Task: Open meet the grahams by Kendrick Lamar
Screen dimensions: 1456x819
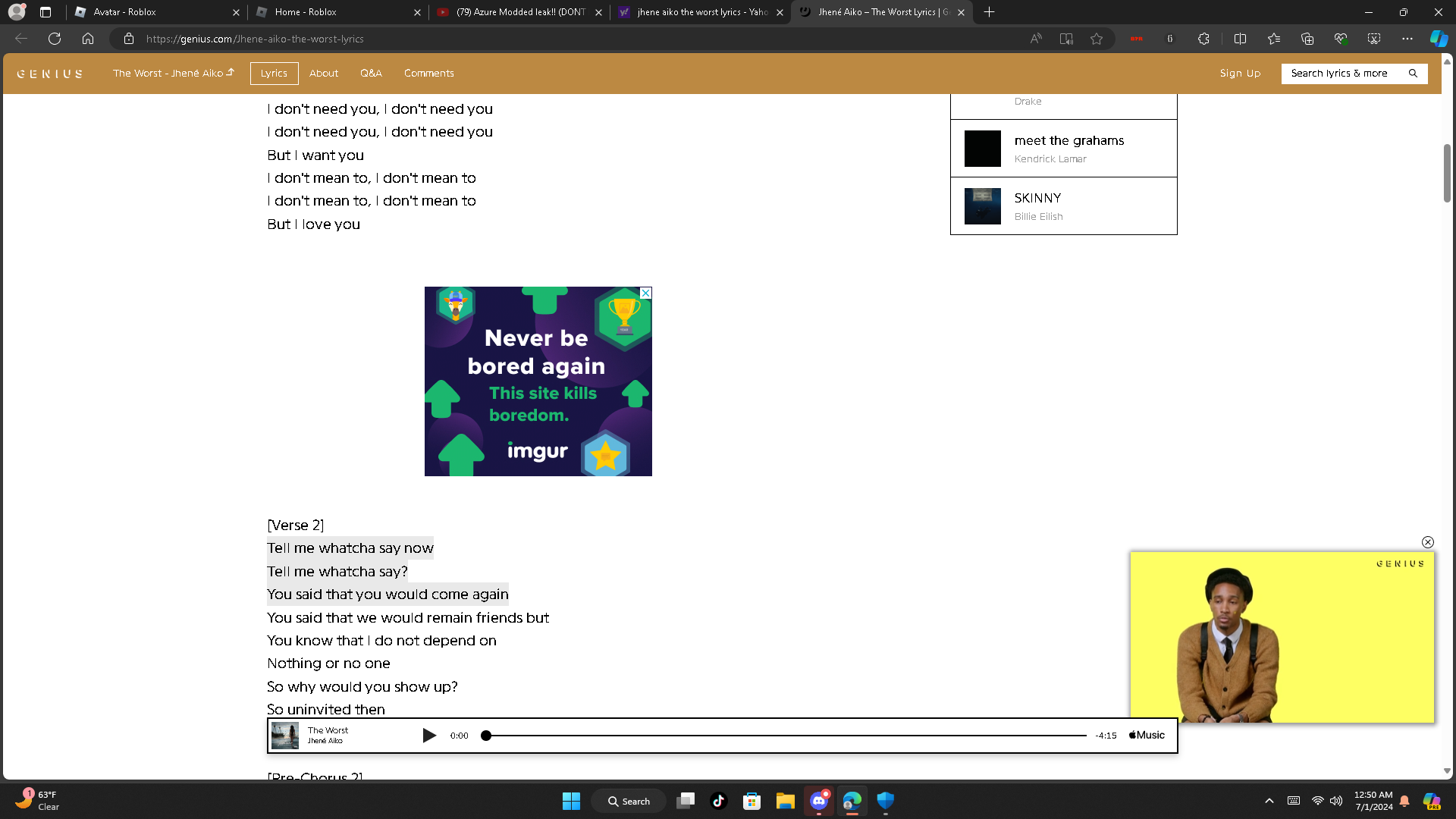Action: click(1064, 149)
